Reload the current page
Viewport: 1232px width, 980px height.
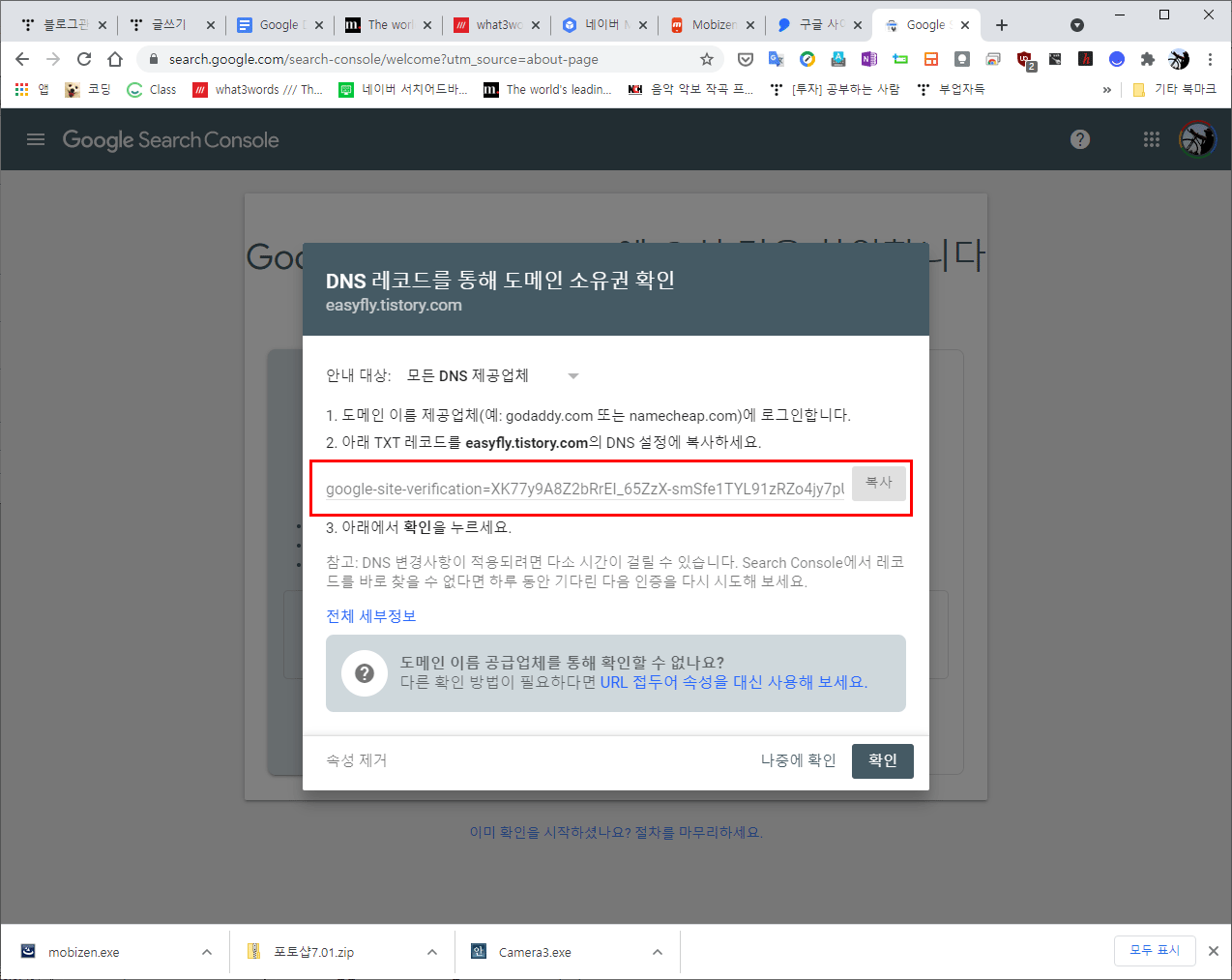(x=84, y=59)
